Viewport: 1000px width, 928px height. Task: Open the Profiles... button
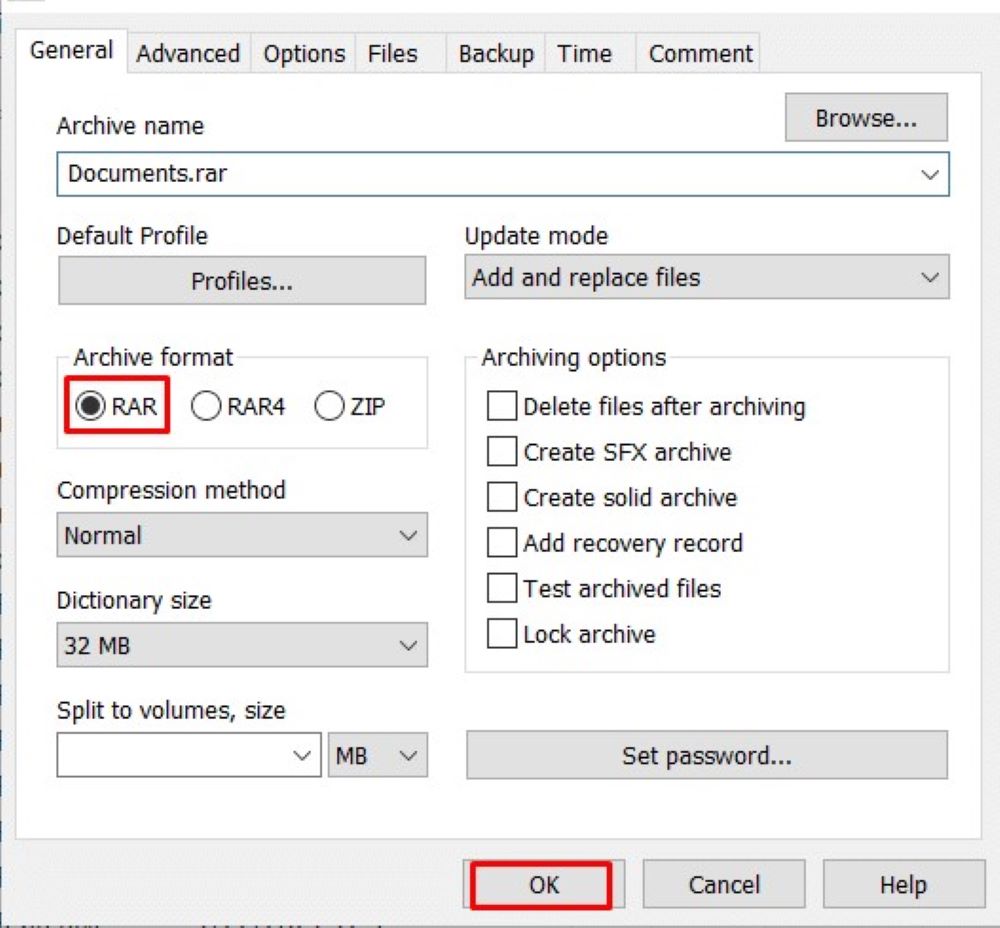point(242,281)
